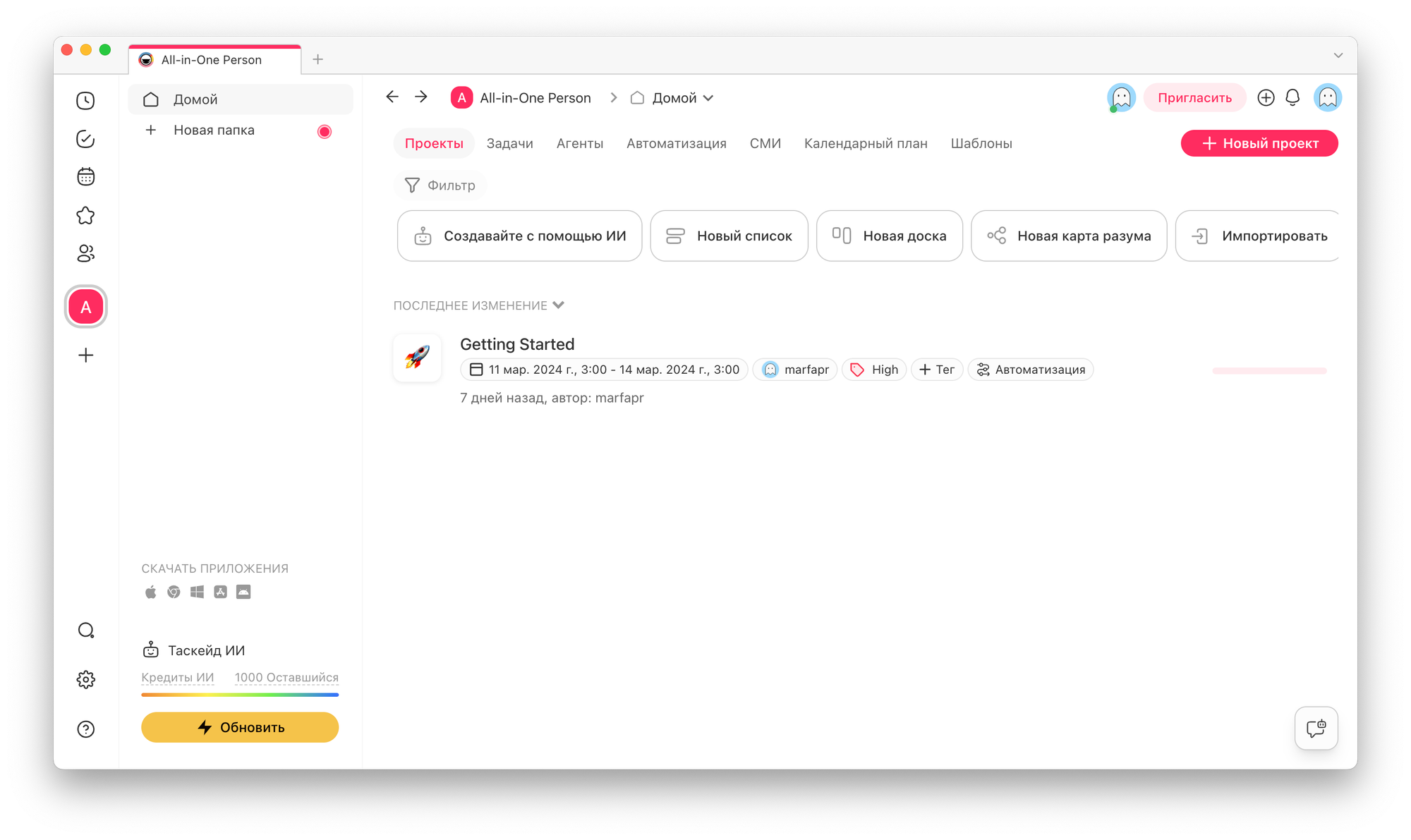Expand the Домой breadcrumb dropdown
Image resolution: width=1411 pixels, height=840 pixels.
(708, 98)
